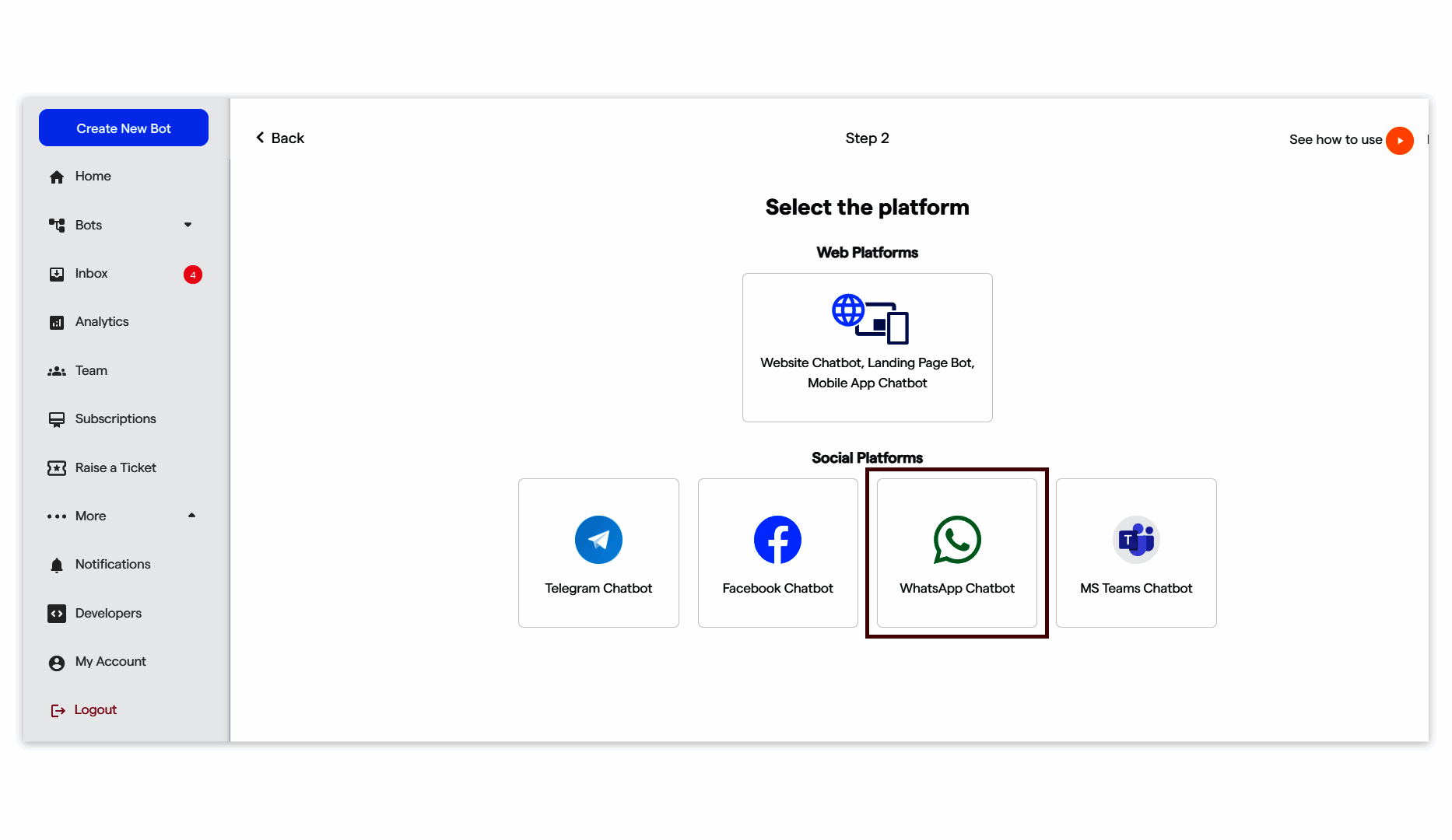Click the Analytics chart icon
Screen dimensions: 1452x840
(57, 323)
